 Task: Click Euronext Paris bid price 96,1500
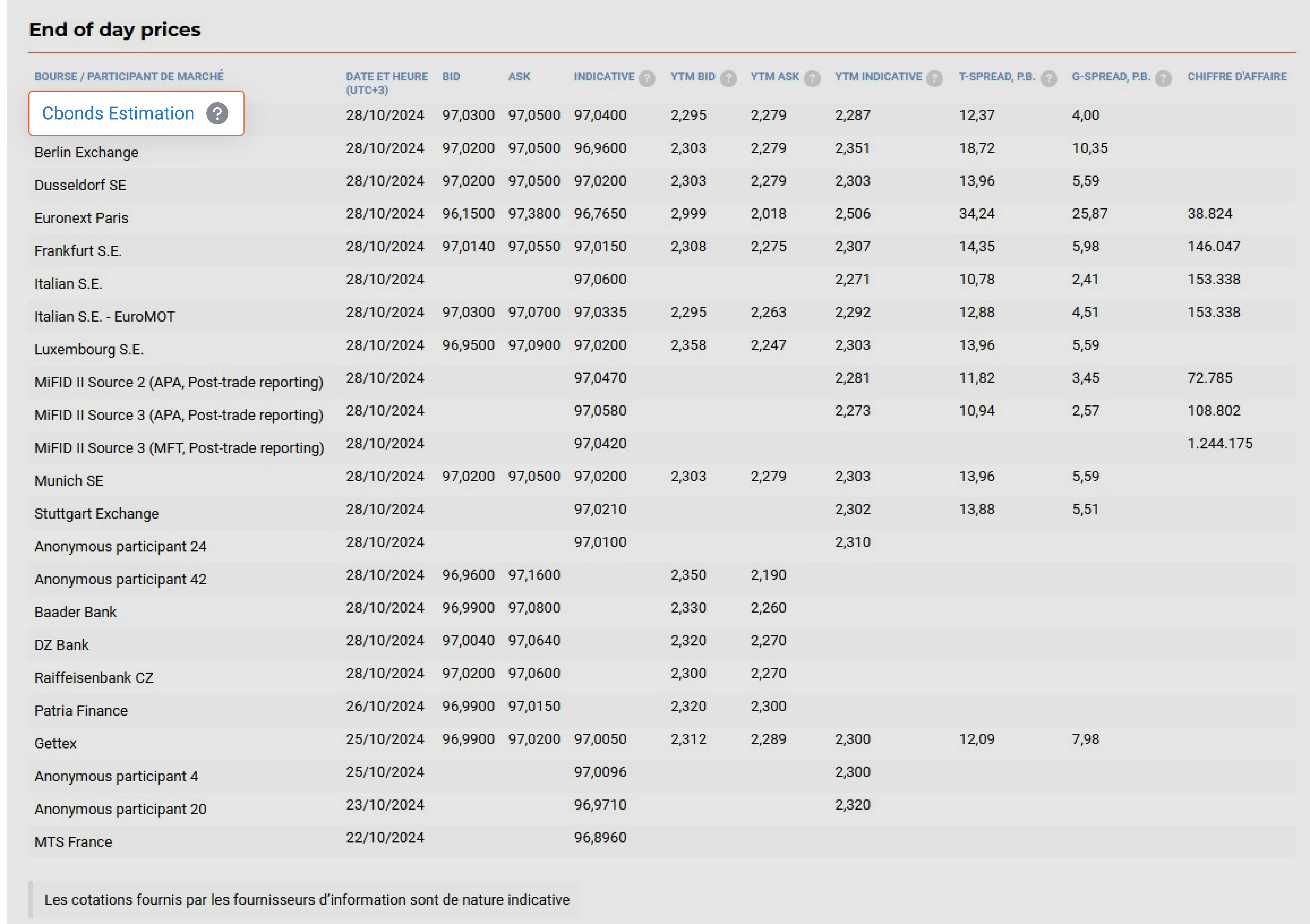(468, 213)
